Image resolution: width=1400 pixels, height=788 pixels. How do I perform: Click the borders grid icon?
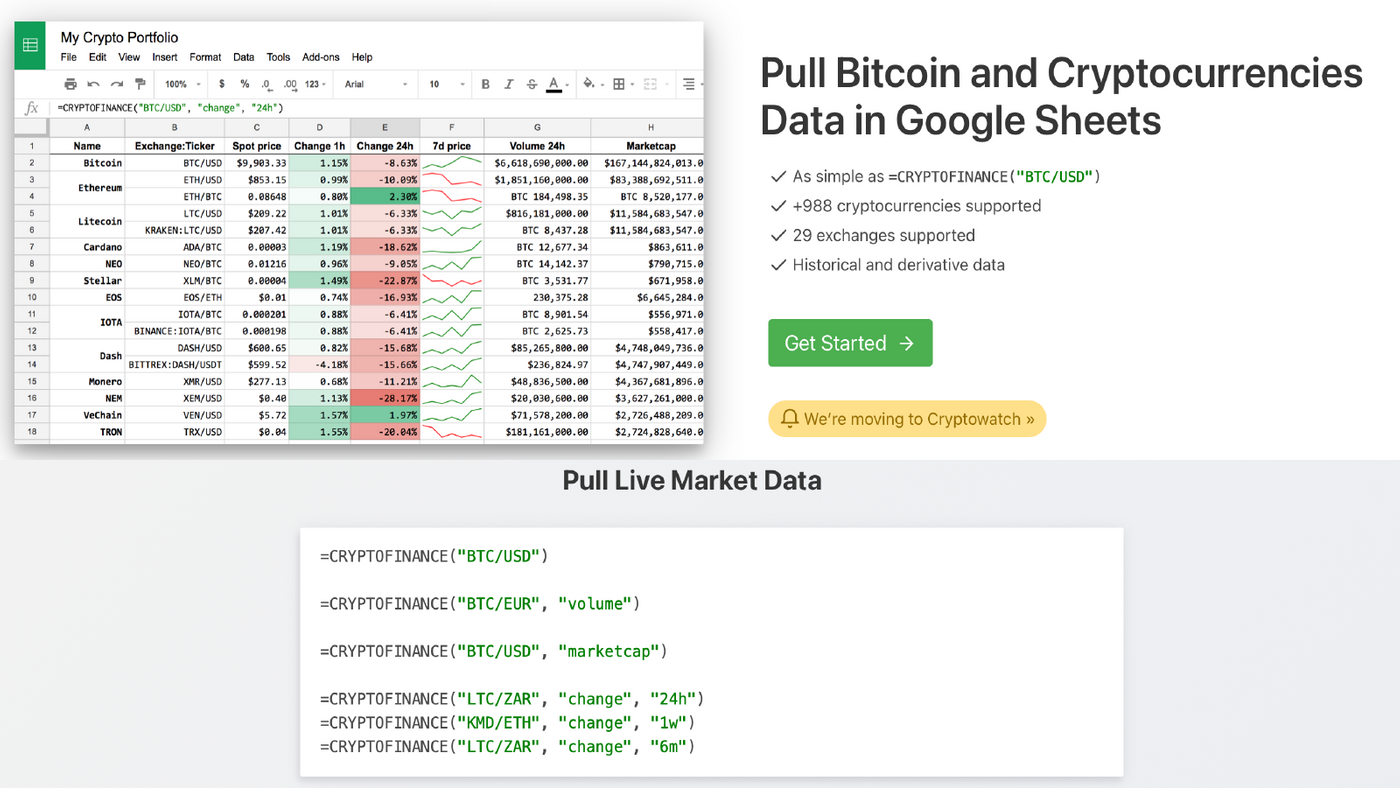[619, 84]
